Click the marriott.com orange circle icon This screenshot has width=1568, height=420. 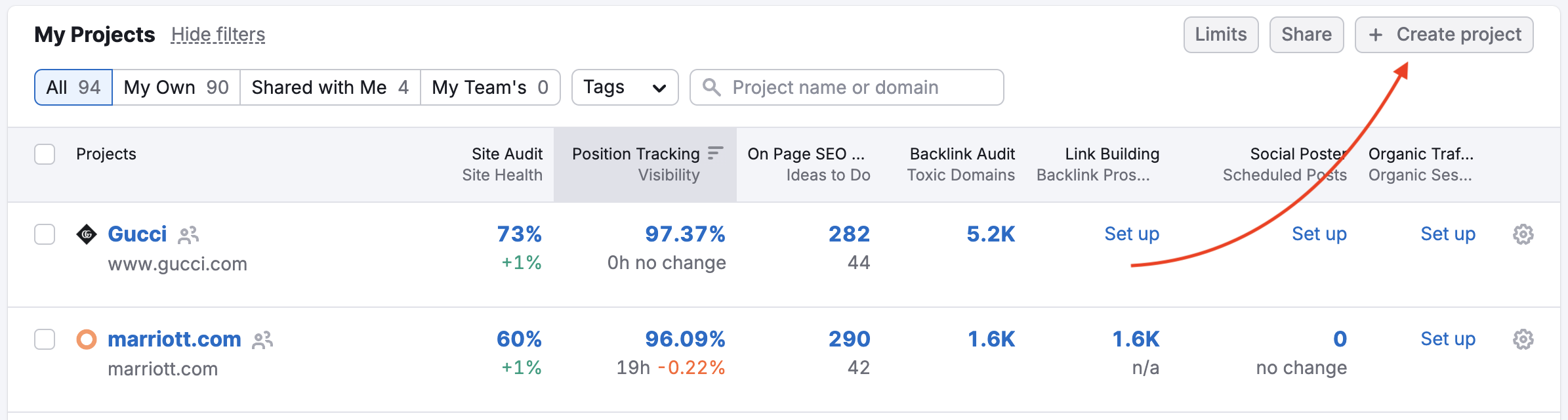pyautogui.click(x=87, y=339)
